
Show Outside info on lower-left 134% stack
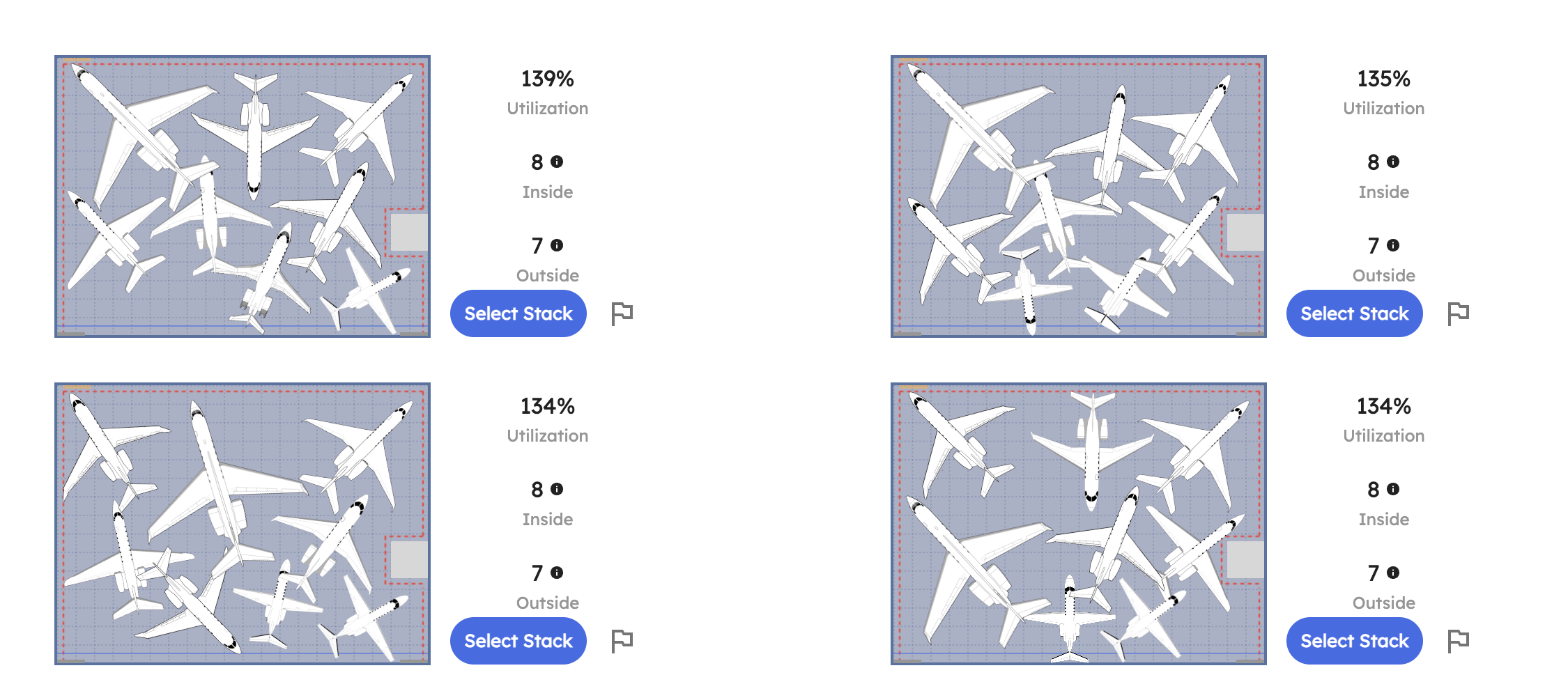click(557, 573)
